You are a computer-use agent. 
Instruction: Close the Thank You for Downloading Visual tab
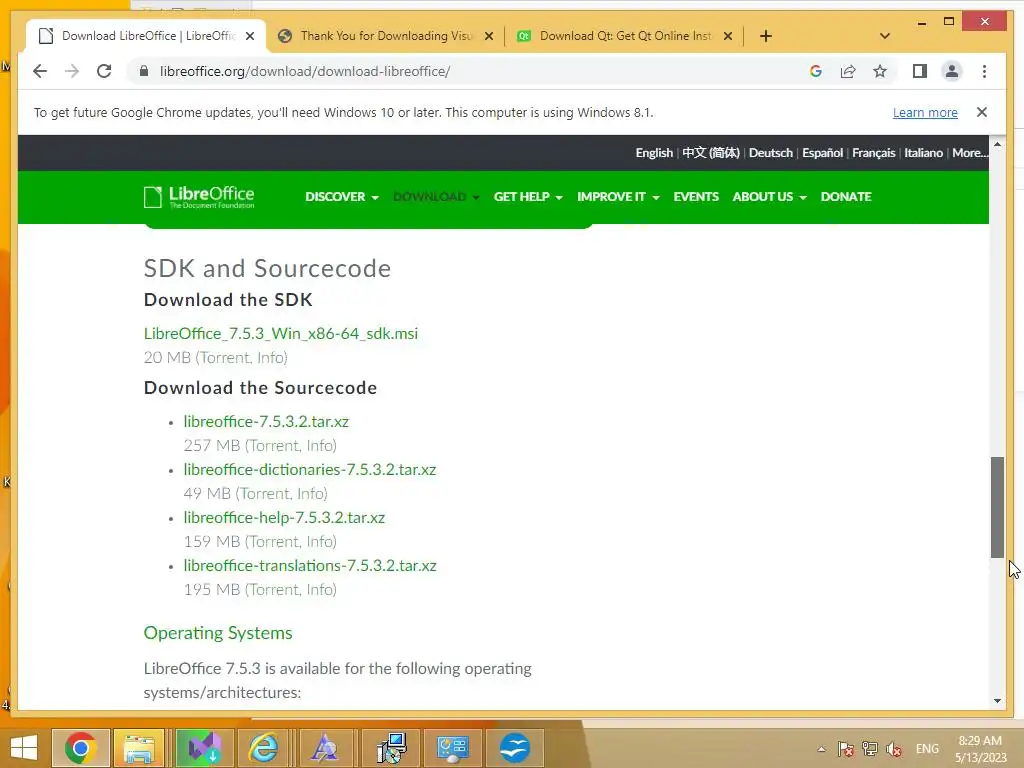coord(488,36)
